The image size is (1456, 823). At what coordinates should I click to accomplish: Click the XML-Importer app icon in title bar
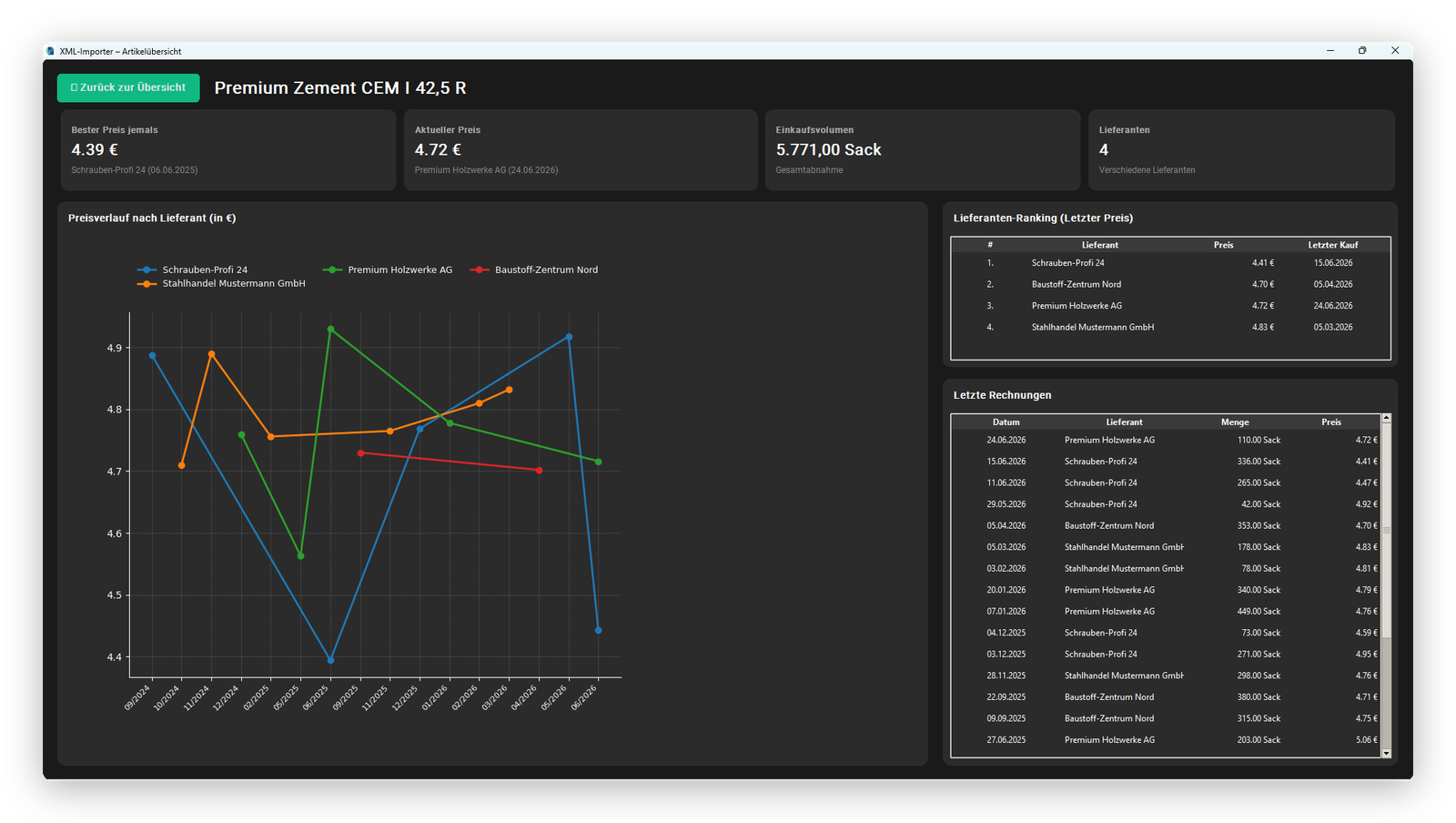(51, 51)
